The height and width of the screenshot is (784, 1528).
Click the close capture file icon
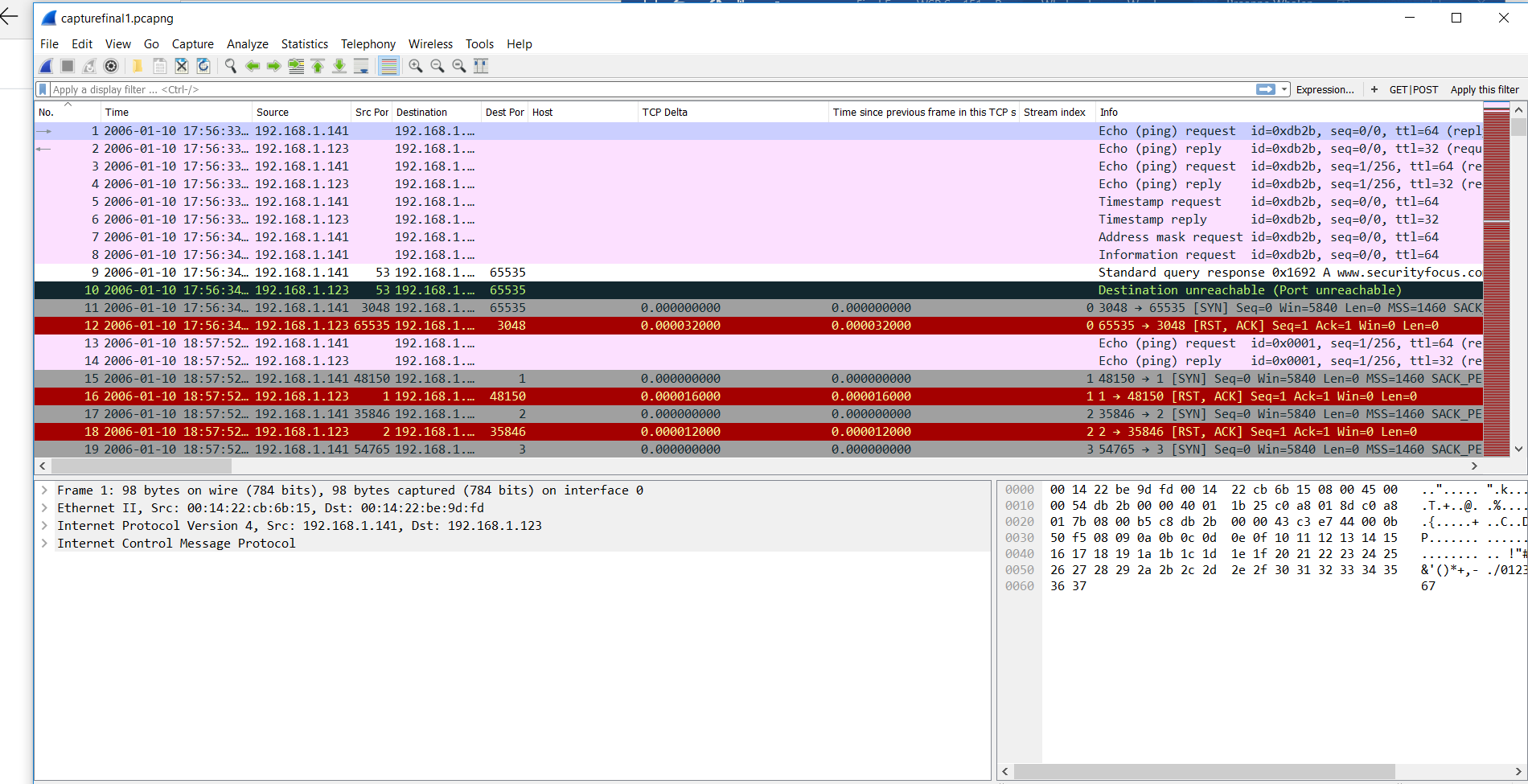pyautogui.click(x=182, y=66)
